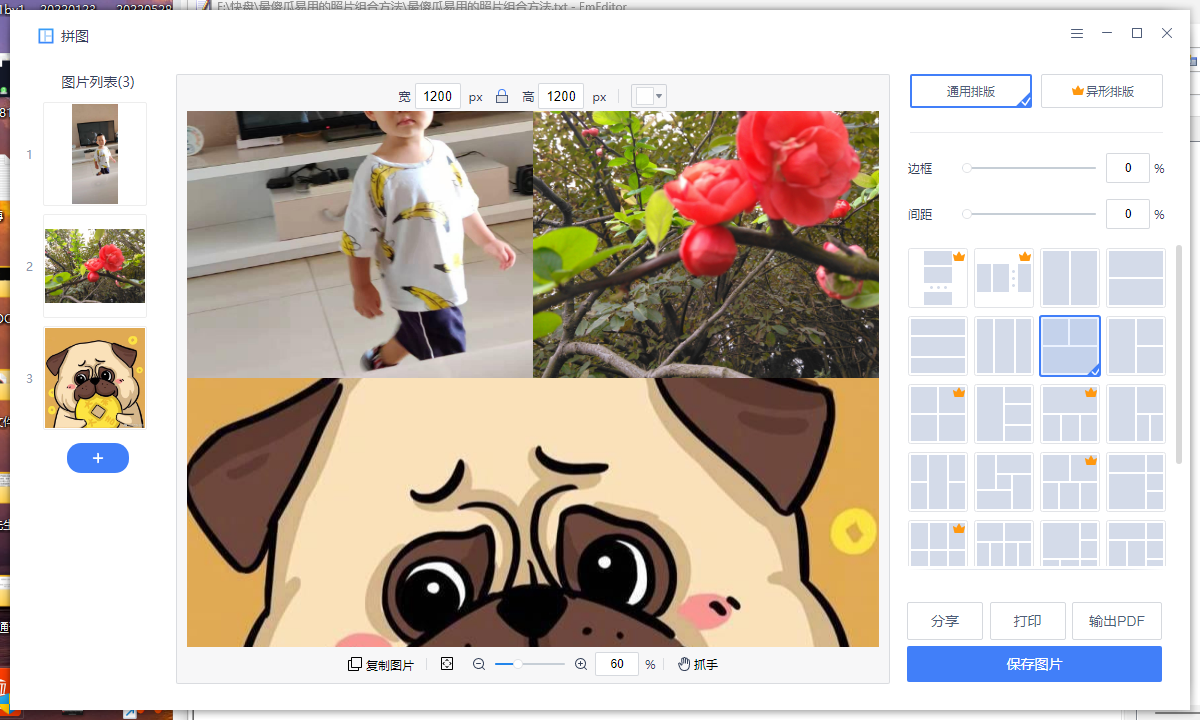Viewport: 1200px width, 720px height.
Task: Choose the three stacked rows layout
Action: [938, 346]
